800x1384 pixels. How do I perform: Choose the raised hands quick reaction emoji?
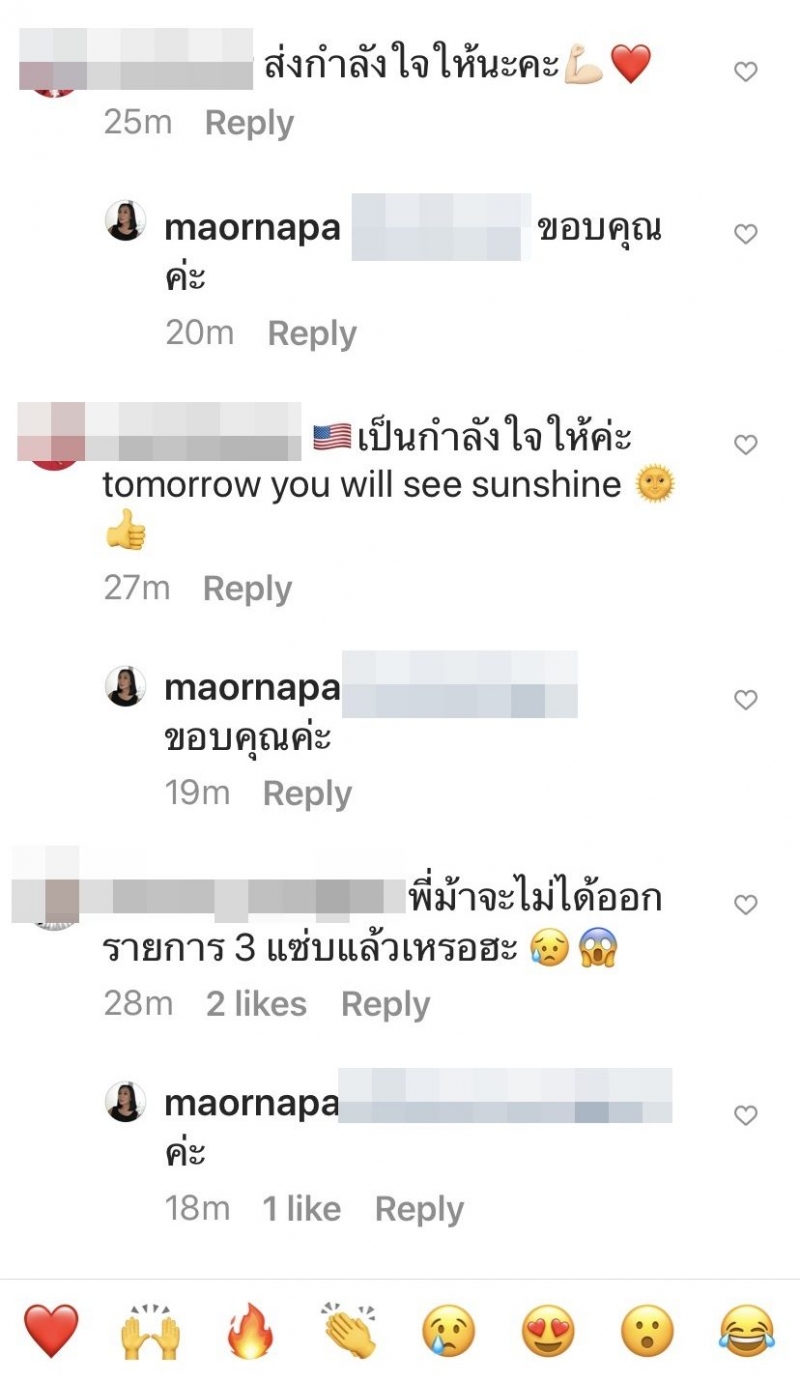[x=150, y=1332]
